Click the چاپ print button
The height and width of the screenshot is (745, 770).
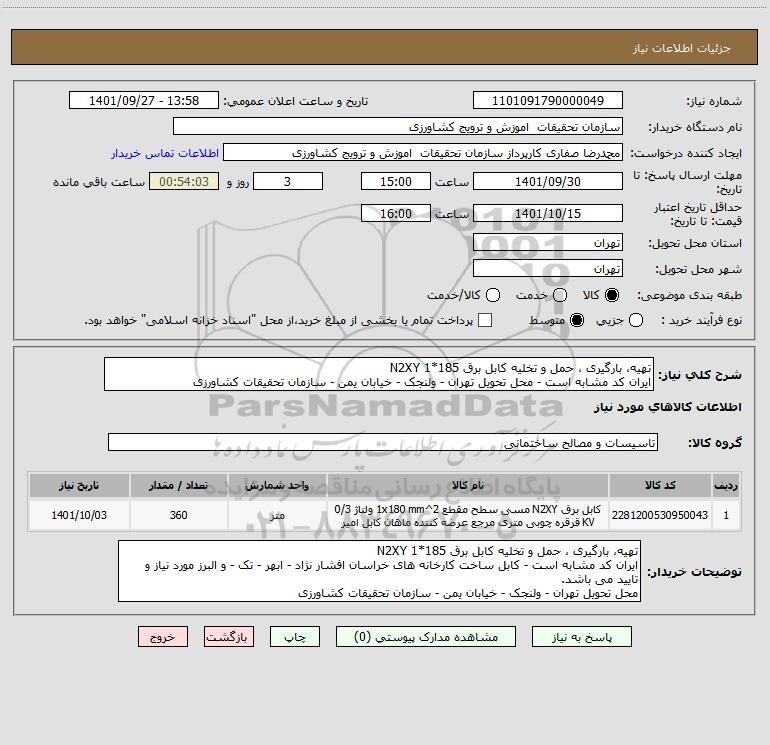[295, 637]
